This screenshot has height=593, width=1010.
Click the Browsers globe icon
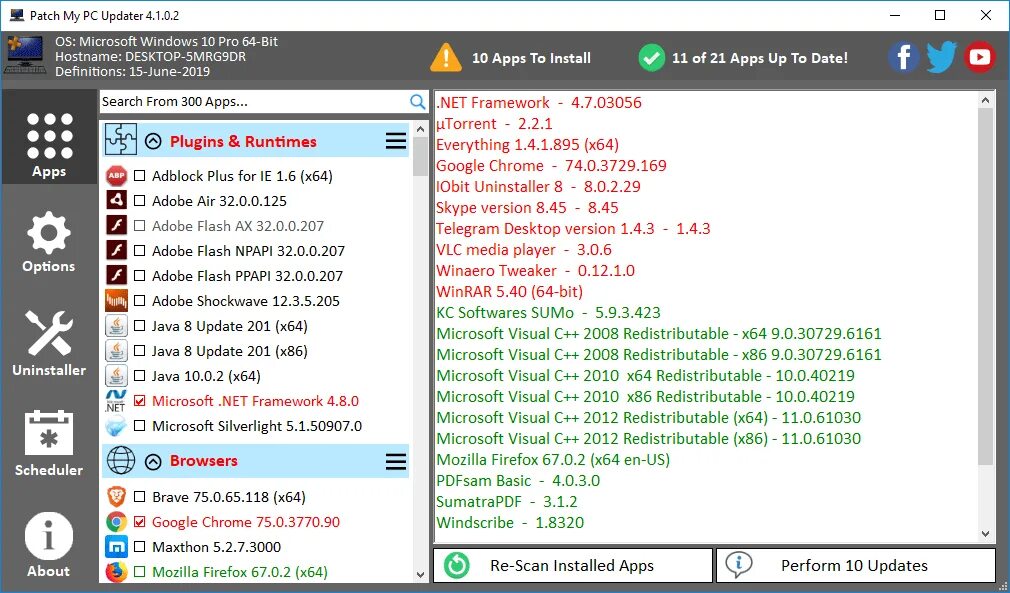(120, 460)
